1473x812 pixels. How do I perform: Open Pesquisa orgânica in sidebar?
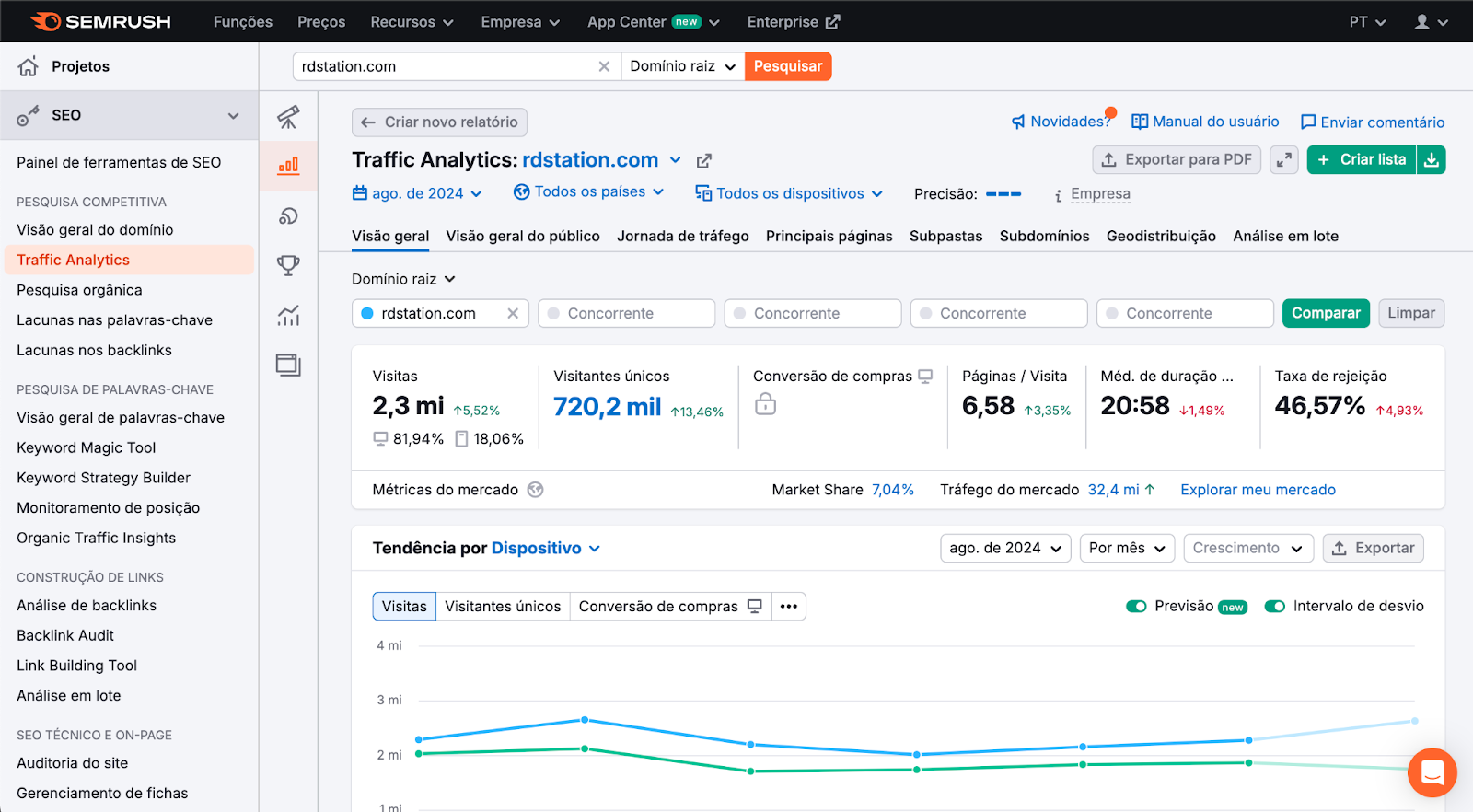(79, 291)
